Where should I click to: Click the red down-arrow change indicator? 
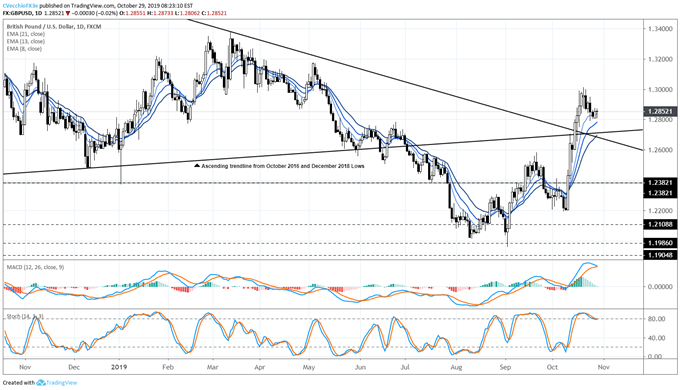pyautogui.click(x=68, y=13)
